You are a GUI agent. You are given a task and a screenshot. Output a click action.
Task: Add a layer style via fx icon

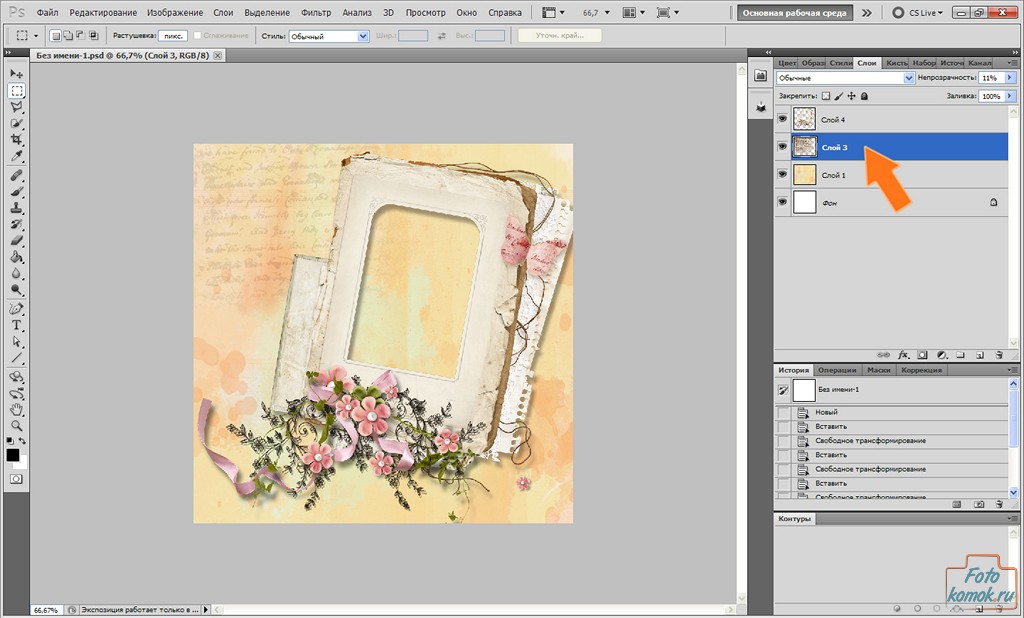point(903,354)
